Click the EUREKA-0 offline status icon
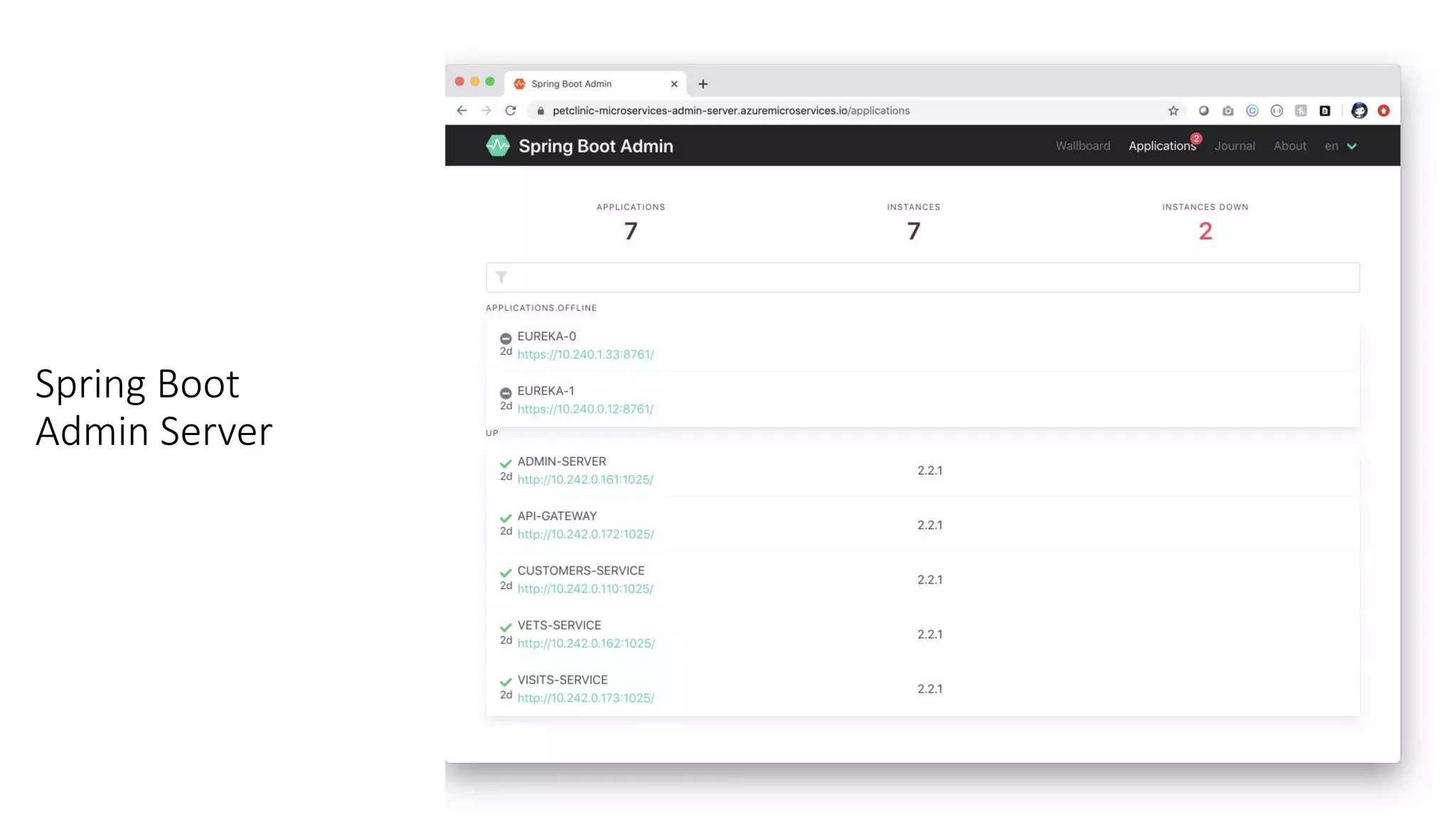 [505, 338]
